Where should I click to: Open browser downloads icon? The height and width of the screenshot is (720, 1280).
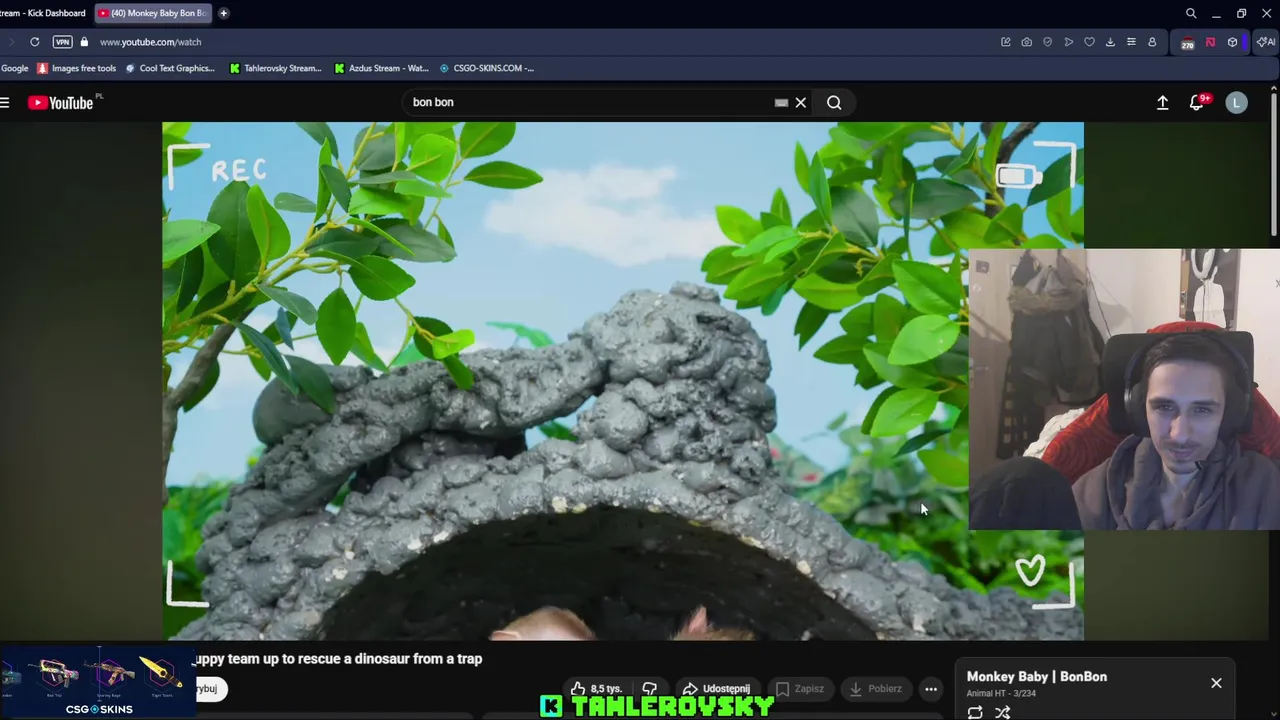coord(1110,42)
